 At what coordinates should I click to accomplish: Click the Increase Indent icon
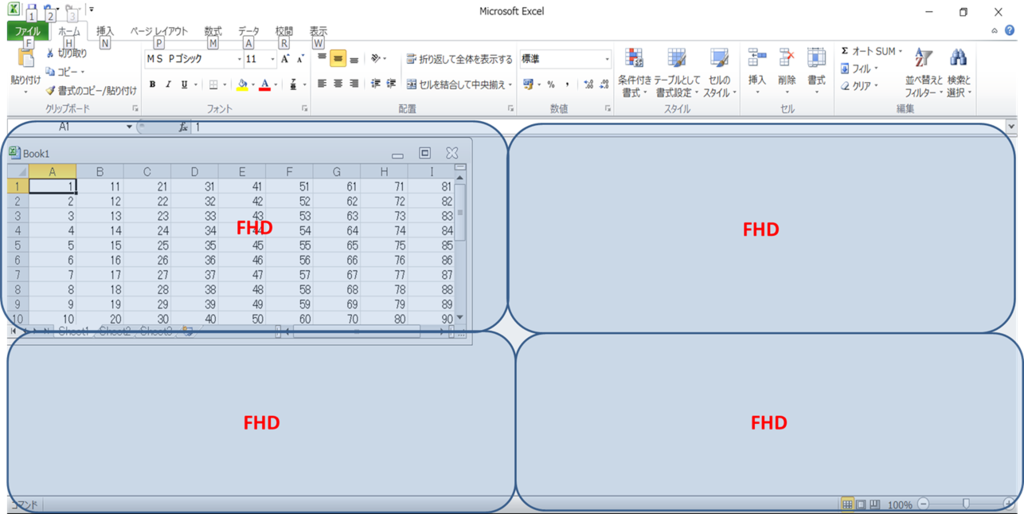point(391,84)
